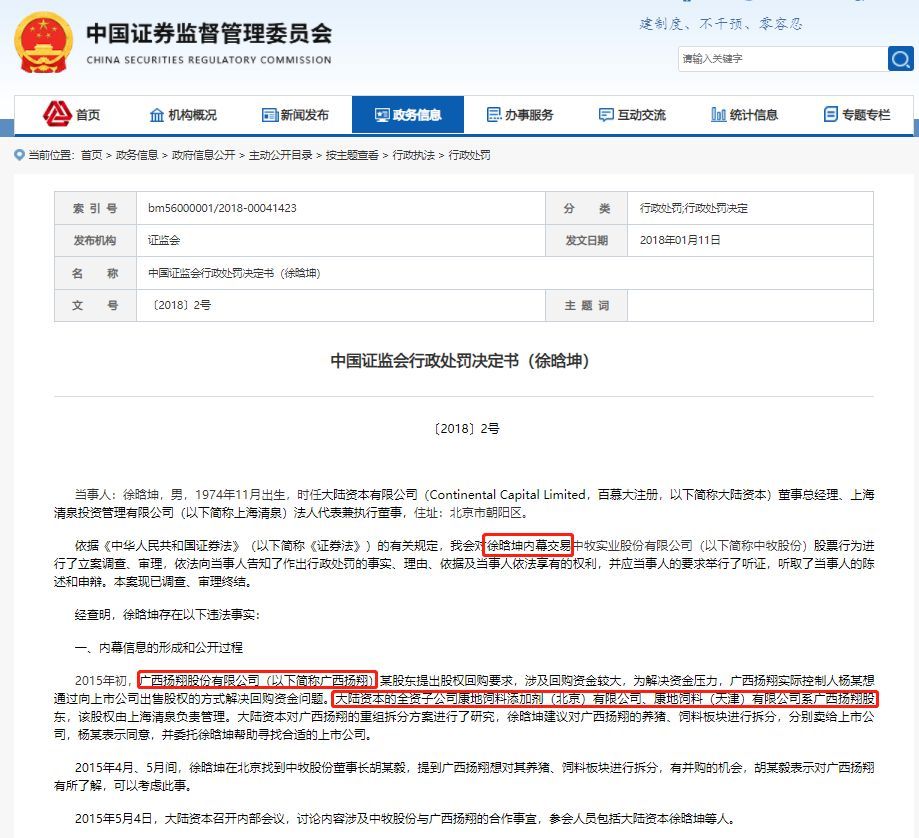919x838 pixels.
Task: Click the 分类 label cell
Action: coord(587,208)
